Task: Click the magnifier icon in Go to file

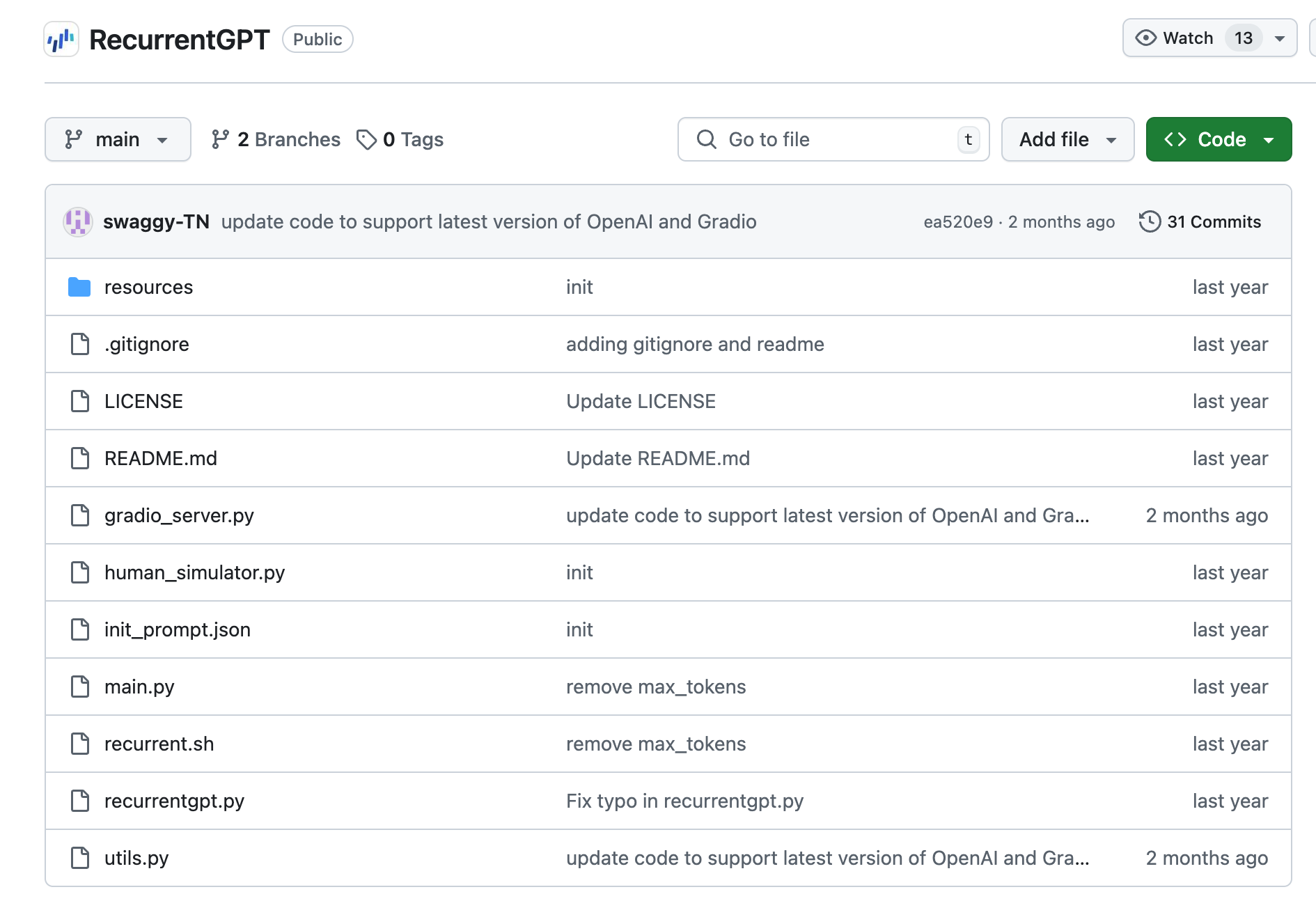Action: coord(706,139)
